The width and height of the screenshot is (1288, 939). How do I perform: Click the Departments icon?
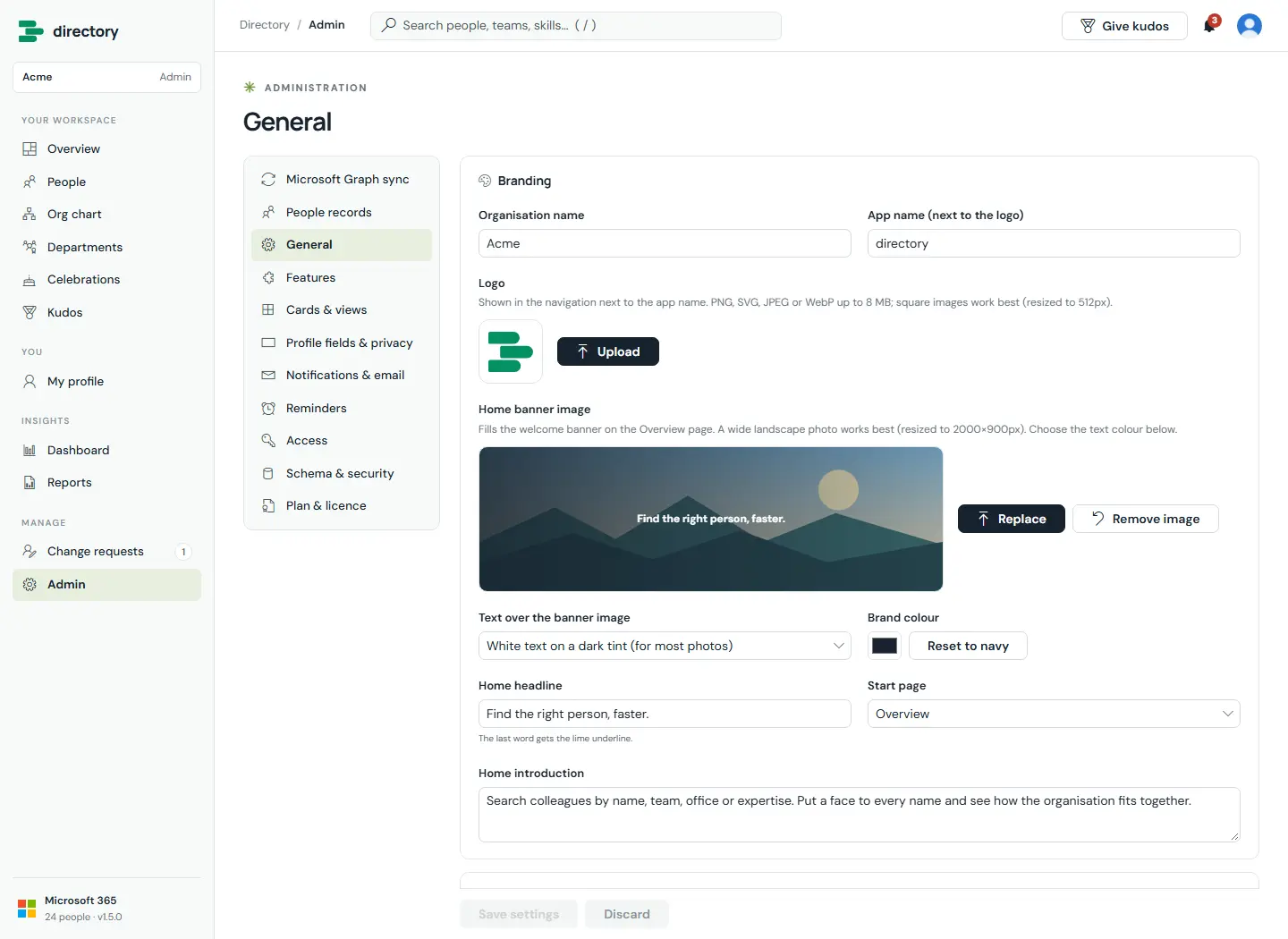(30, 247)
